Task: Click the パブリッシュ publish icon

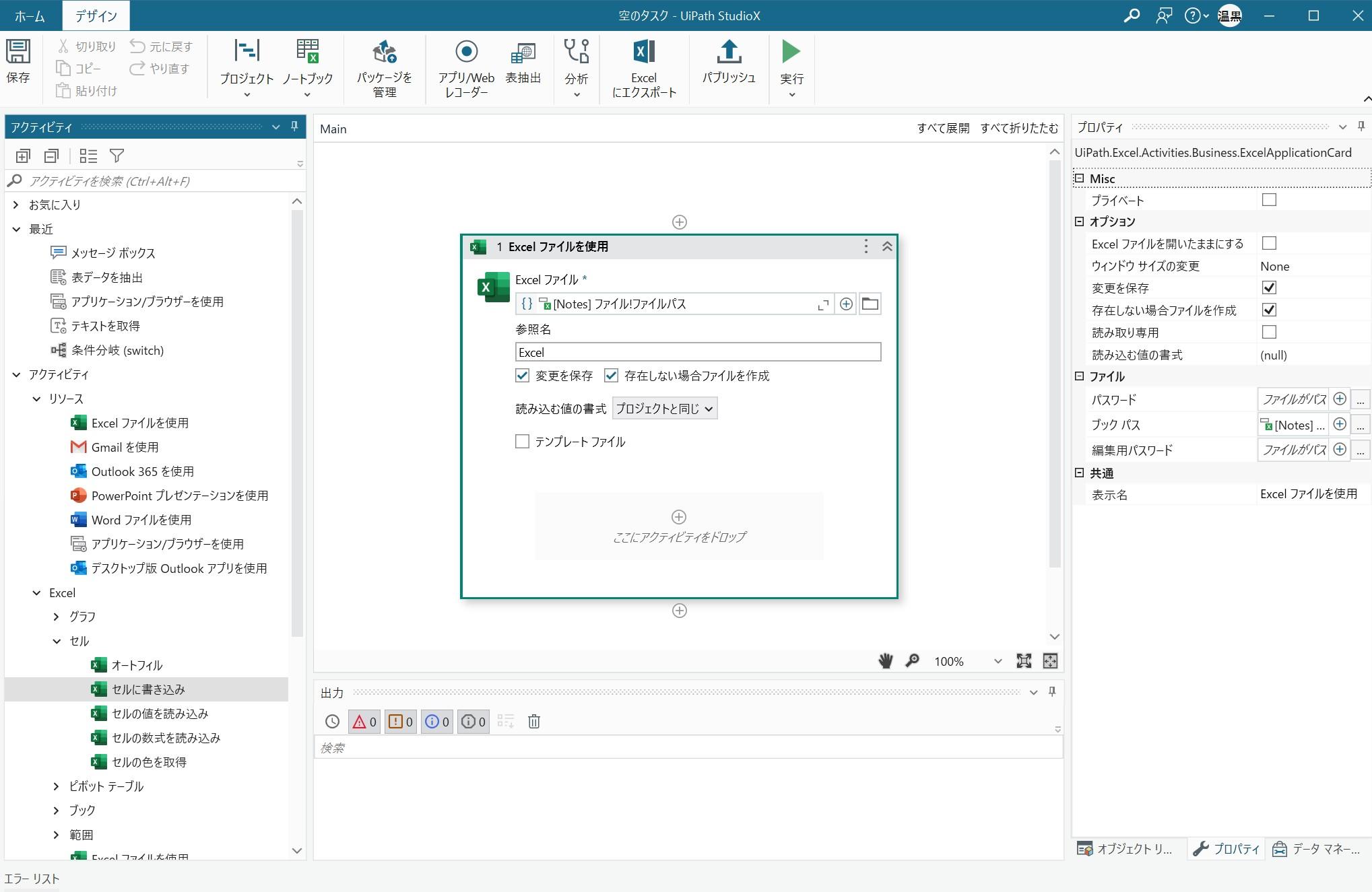Action: 729,62
